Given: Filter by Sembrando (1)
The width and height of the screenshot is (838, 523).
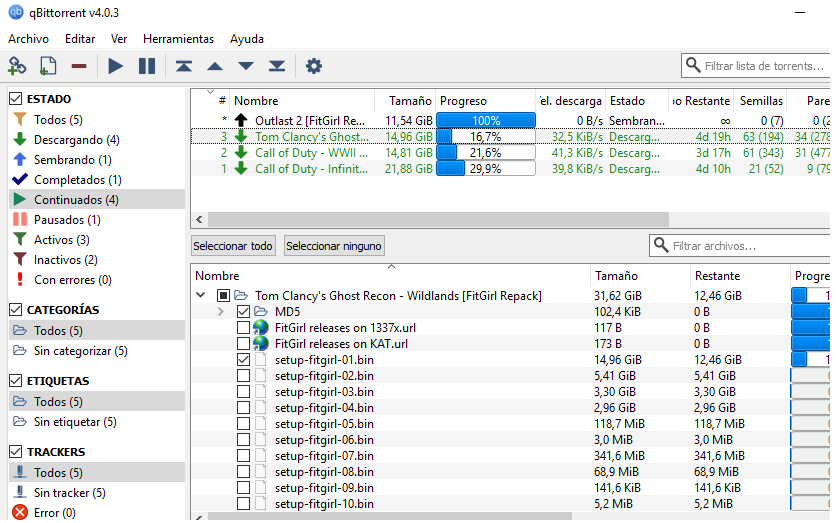Looking at the screenshot, I should (x=72, y=160).
